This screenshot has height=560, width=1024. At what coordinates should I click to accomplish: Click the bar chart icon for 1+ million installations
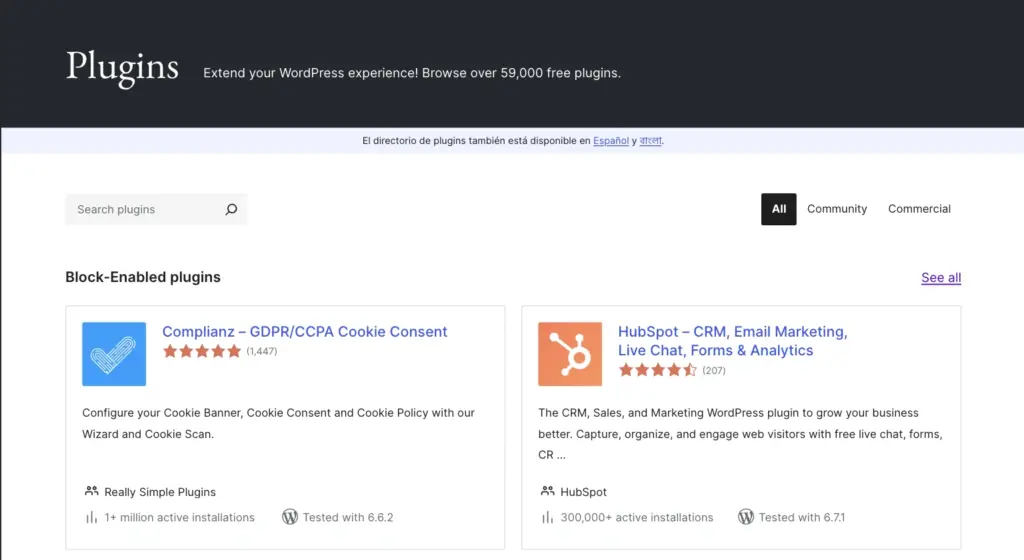(91, 518)
